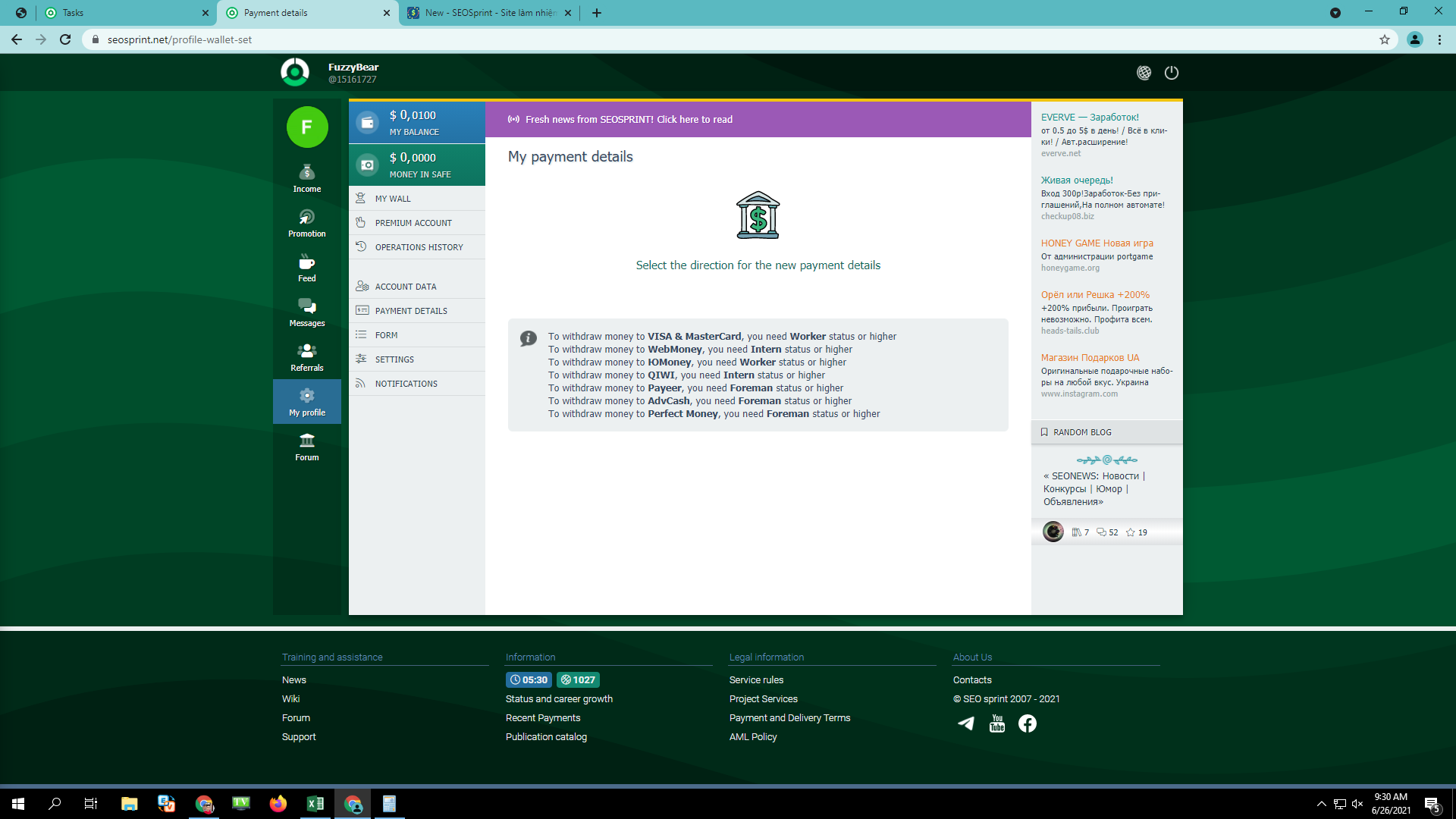1456x819 pixels.
Task: Click the power logout icon
Action: click(x=1171, y=73)
